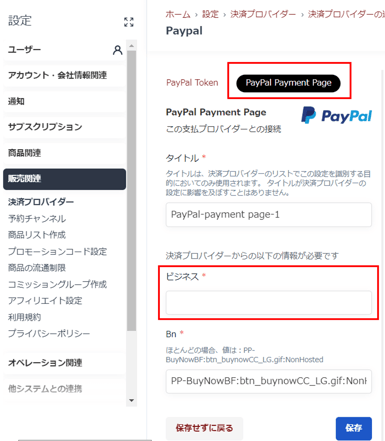The image size is (385, 441).
Task: Open プロモーションコード設定 settings
Action: (57, 251)
